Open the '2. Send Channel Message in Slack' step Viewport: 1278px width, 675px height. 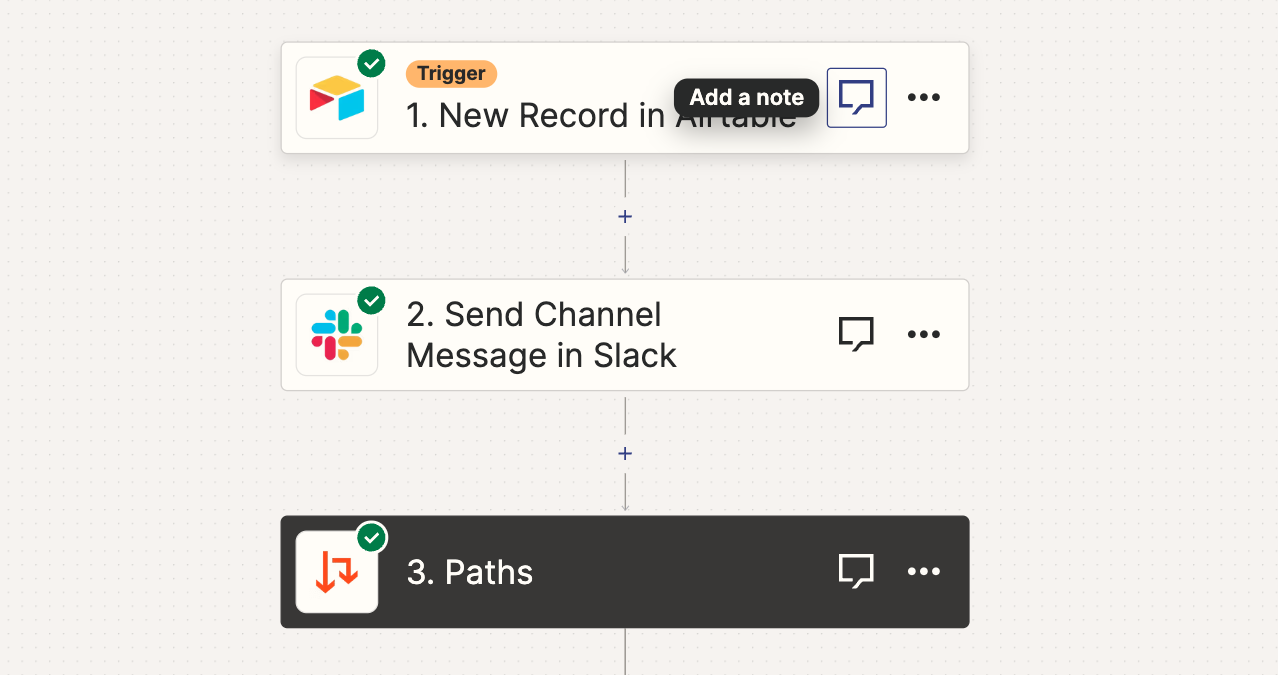(625, 335)
